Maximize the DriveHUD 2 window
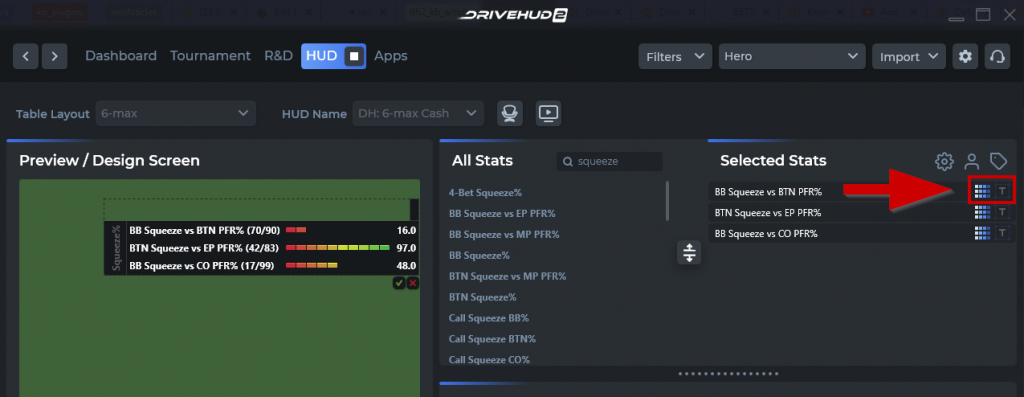Image resolution: width=1024 pixels, height=397 pixels. [983, 15]
